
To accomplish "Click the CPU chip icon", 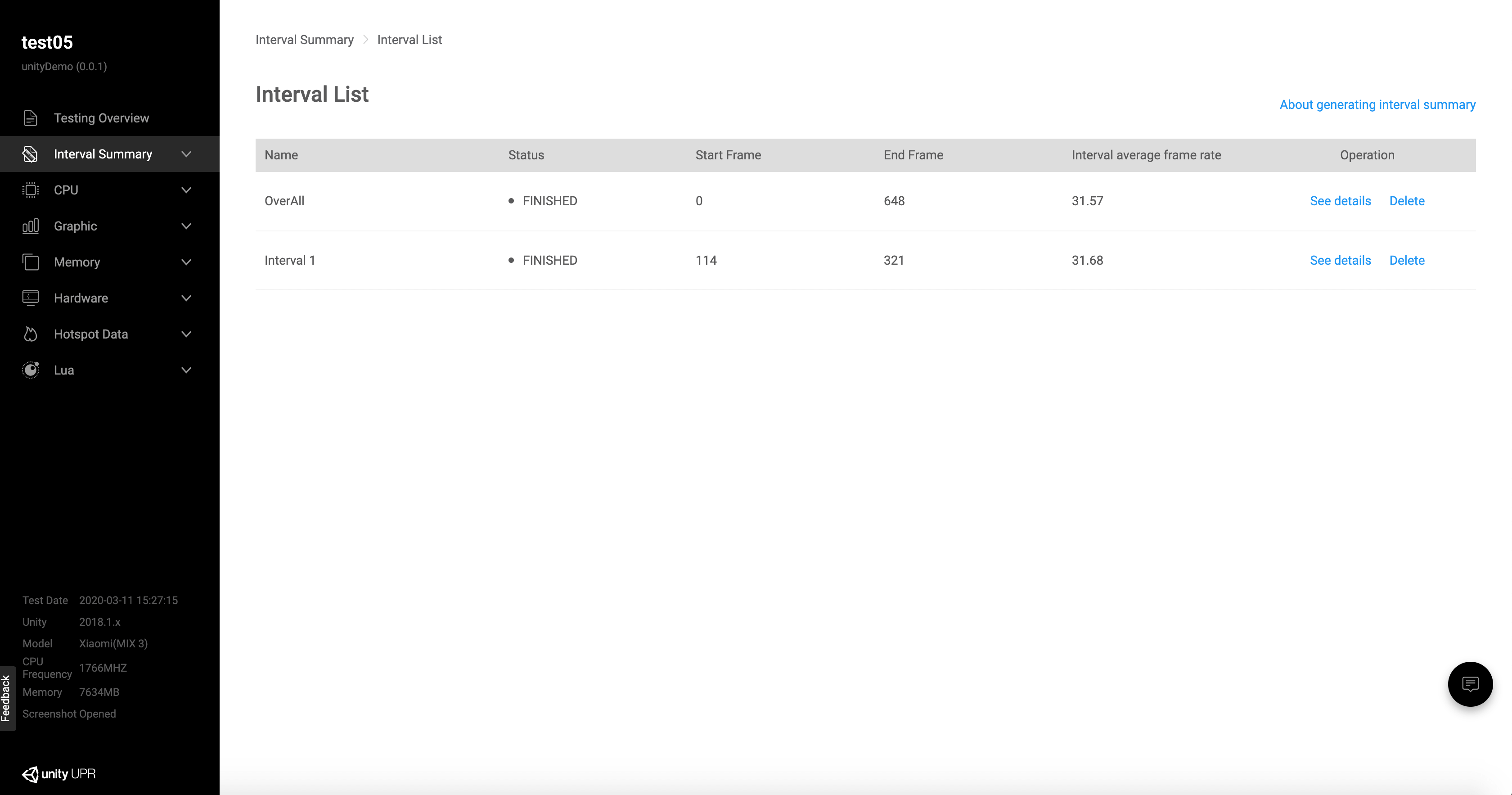I will pos(31,190).
